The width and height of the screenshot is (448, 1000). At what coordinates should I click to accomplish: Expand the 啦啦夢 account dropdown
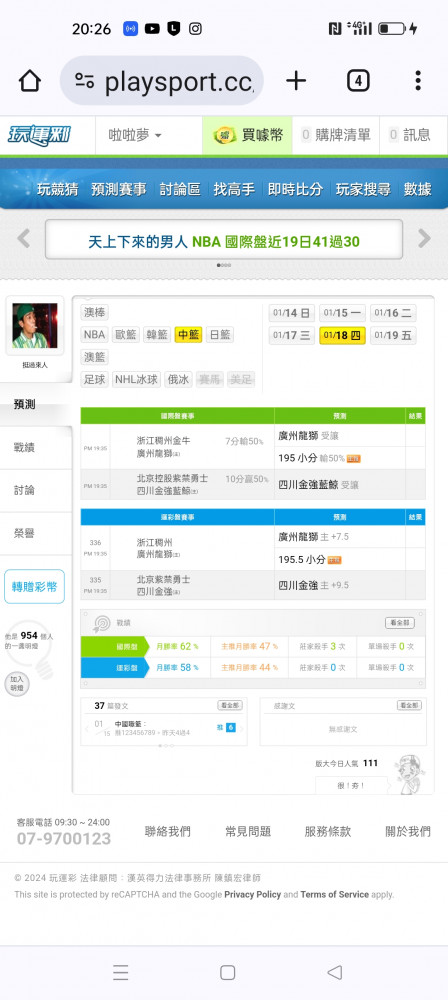pyautogui.click(x=135, y=135)
